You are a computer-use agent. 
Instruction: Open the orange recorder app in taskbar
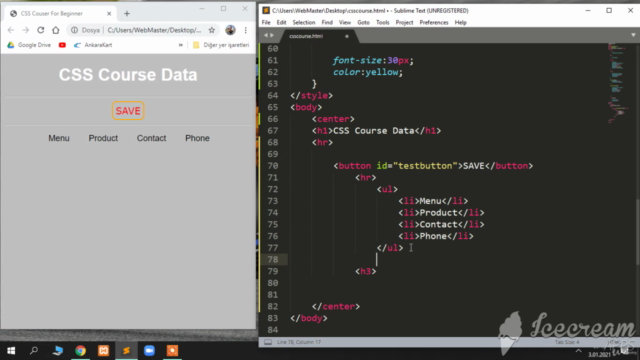pos(172,351)
